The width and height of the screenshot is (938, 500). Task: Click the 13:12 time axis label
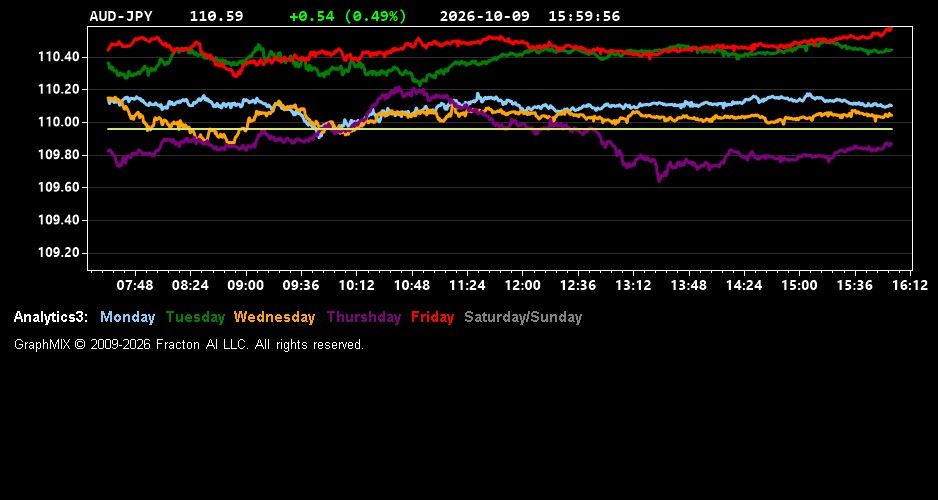[634, 286]
